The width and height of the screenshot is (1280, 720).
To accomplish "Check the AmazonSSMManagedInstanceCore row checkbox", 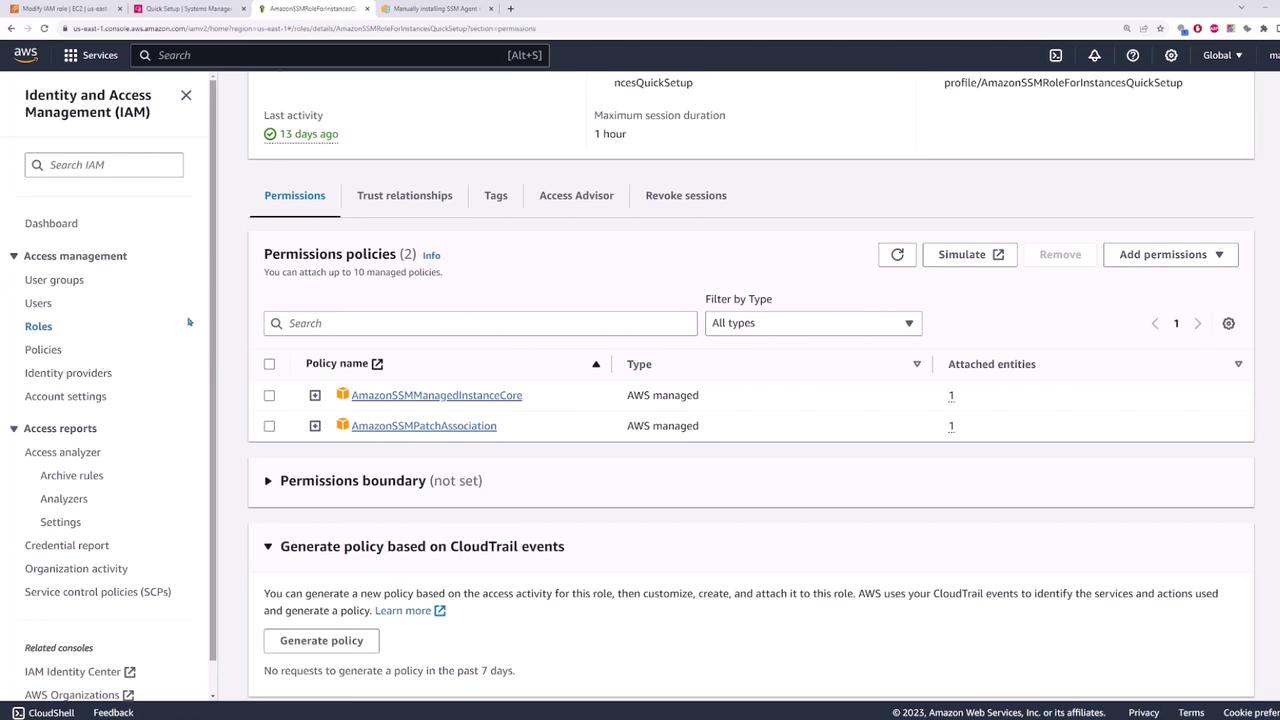I will coord(269,396).
